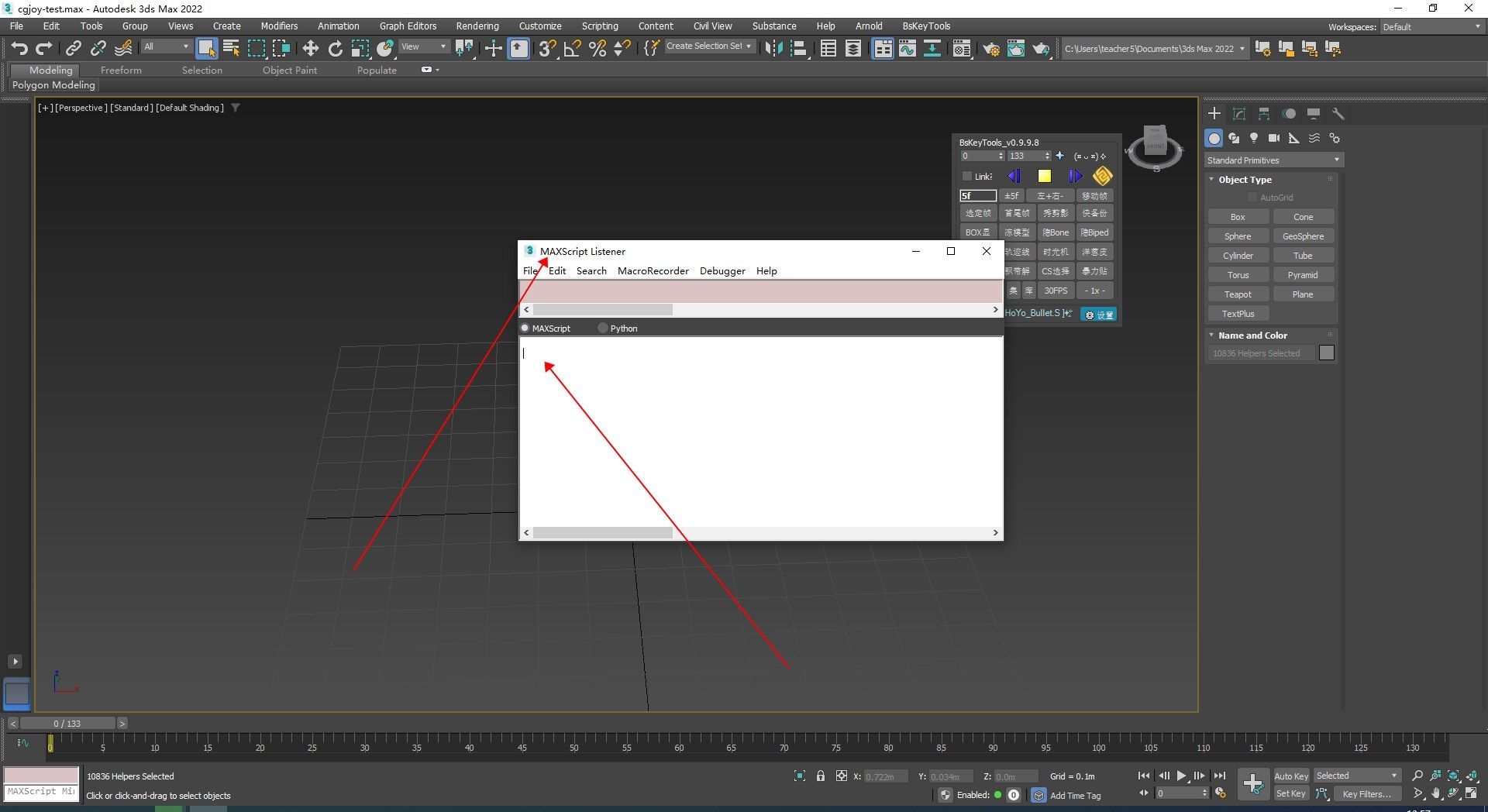1488x812 pixels.
Task: Select the Select and Link tool
Action: [x=73, y=49]
